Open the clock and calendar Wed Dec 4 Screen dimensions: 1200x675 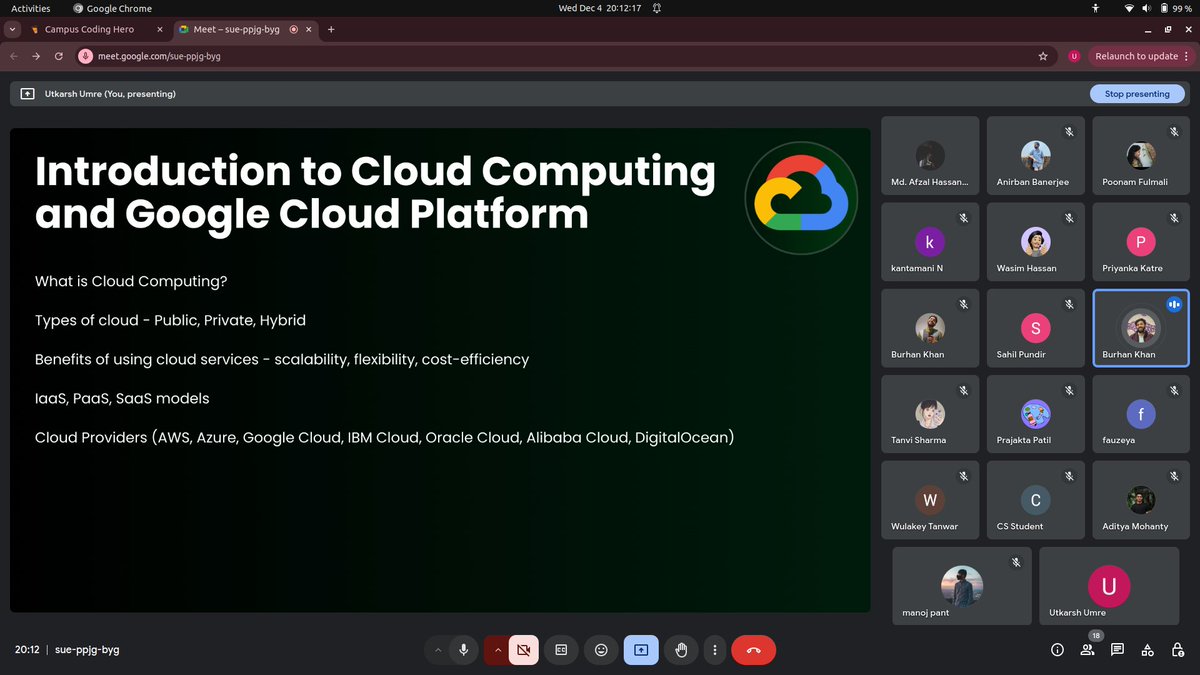pyautogui.click(x=602, y=8)
